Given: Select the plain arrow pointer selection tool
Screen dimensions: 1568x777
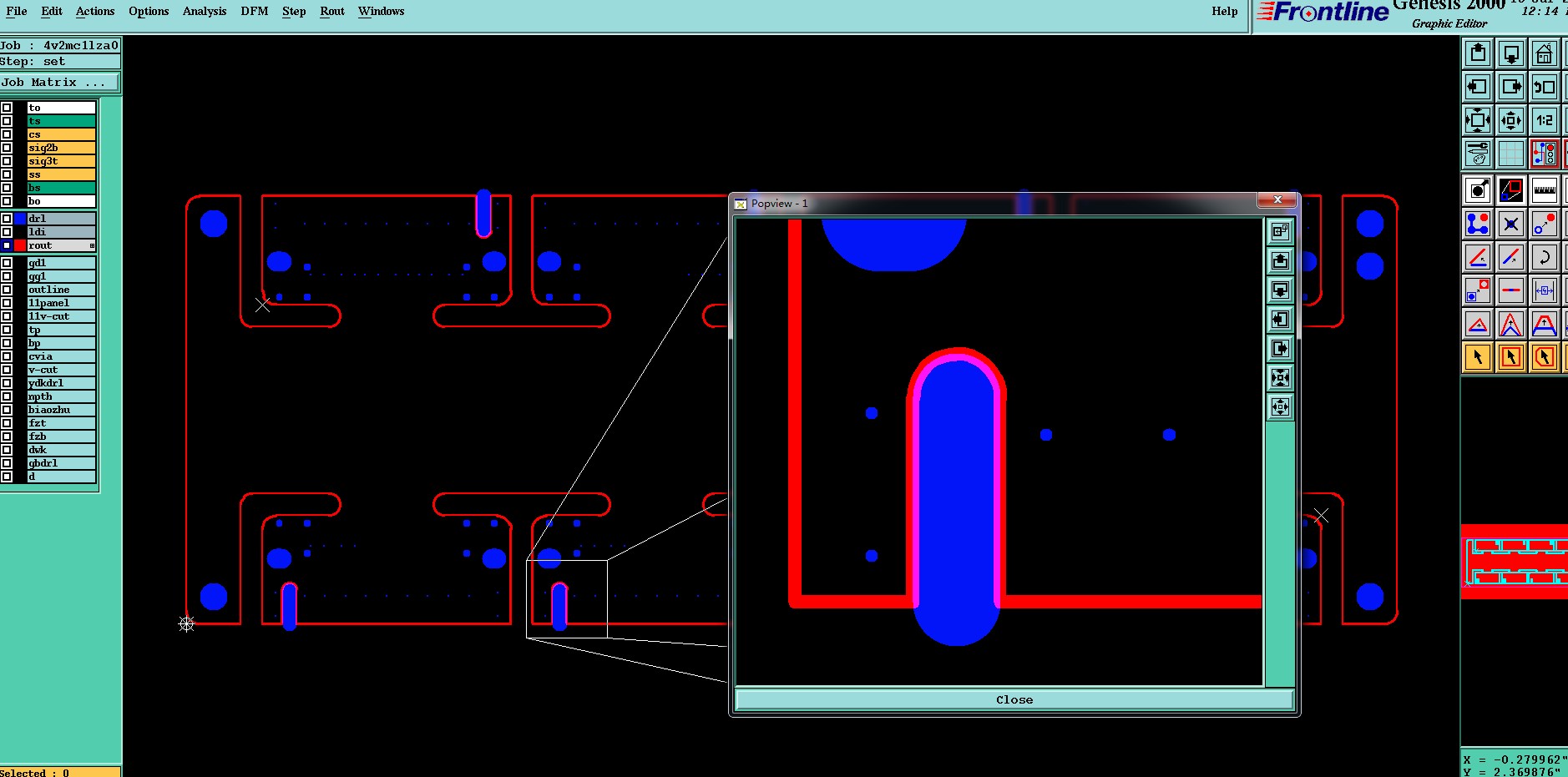Looking at the screenshot, I should [x=1478, y=357].
